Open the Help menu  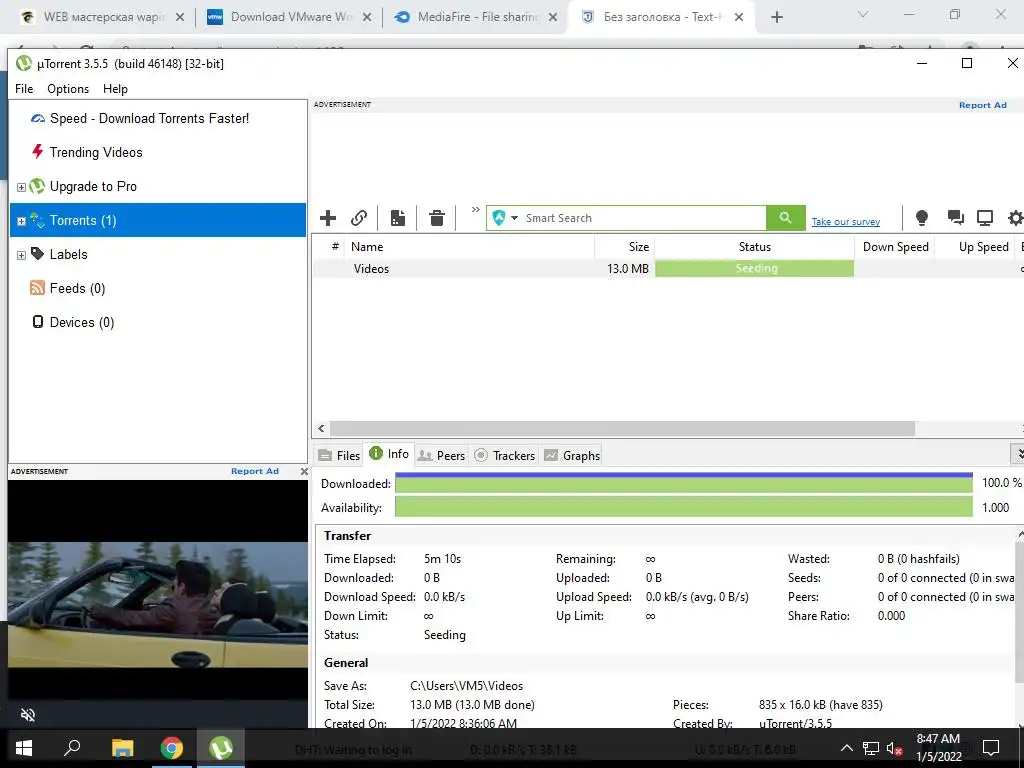(116, 89)
